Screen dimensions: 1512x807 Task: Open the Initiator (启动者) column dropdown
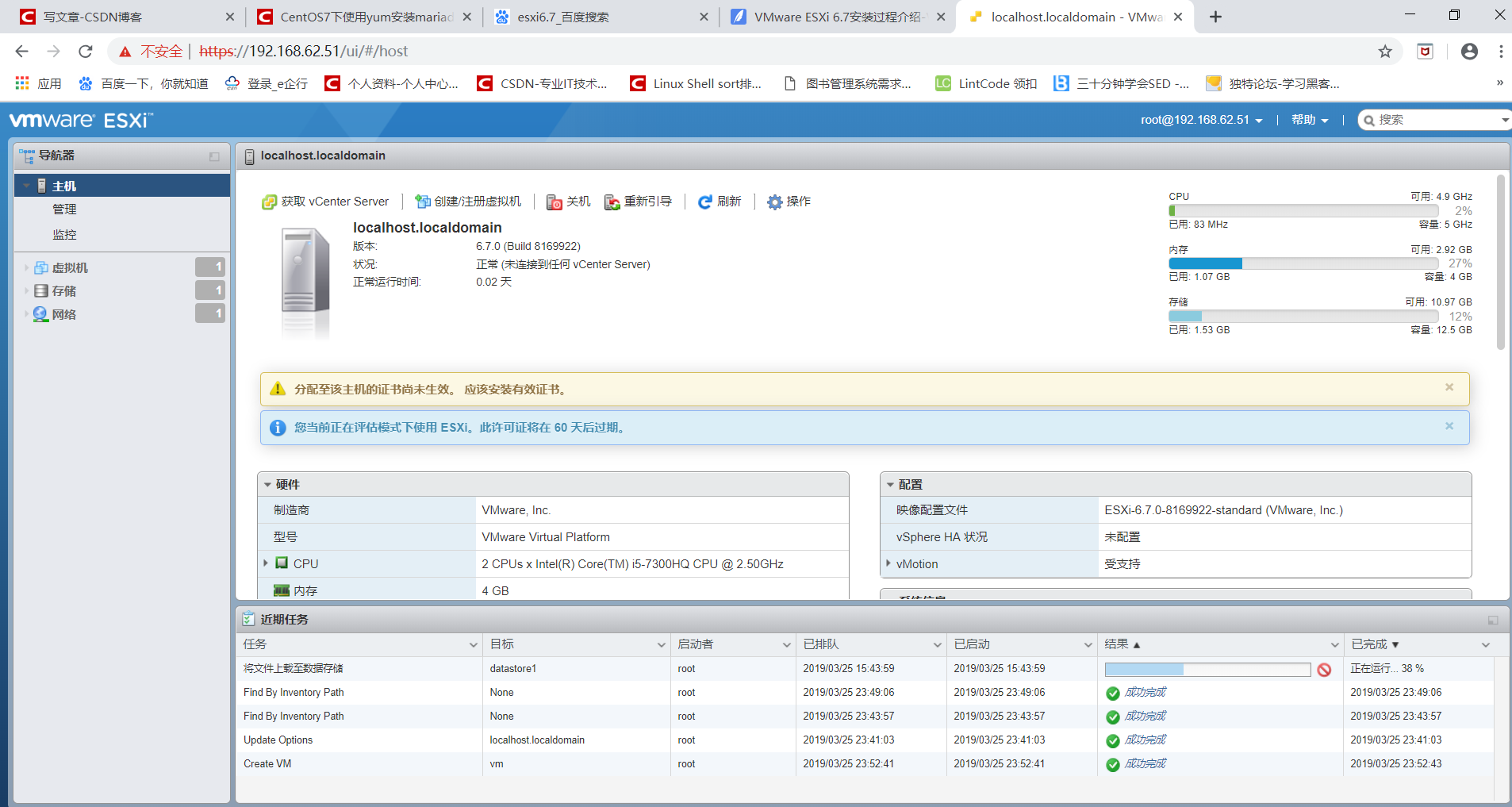pos(786,645)
